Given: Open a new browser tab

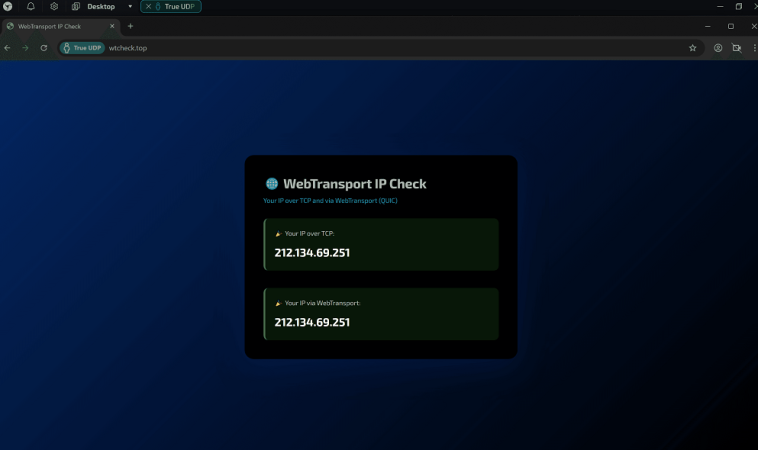Looking at the screenshot, I should (130, 26).
